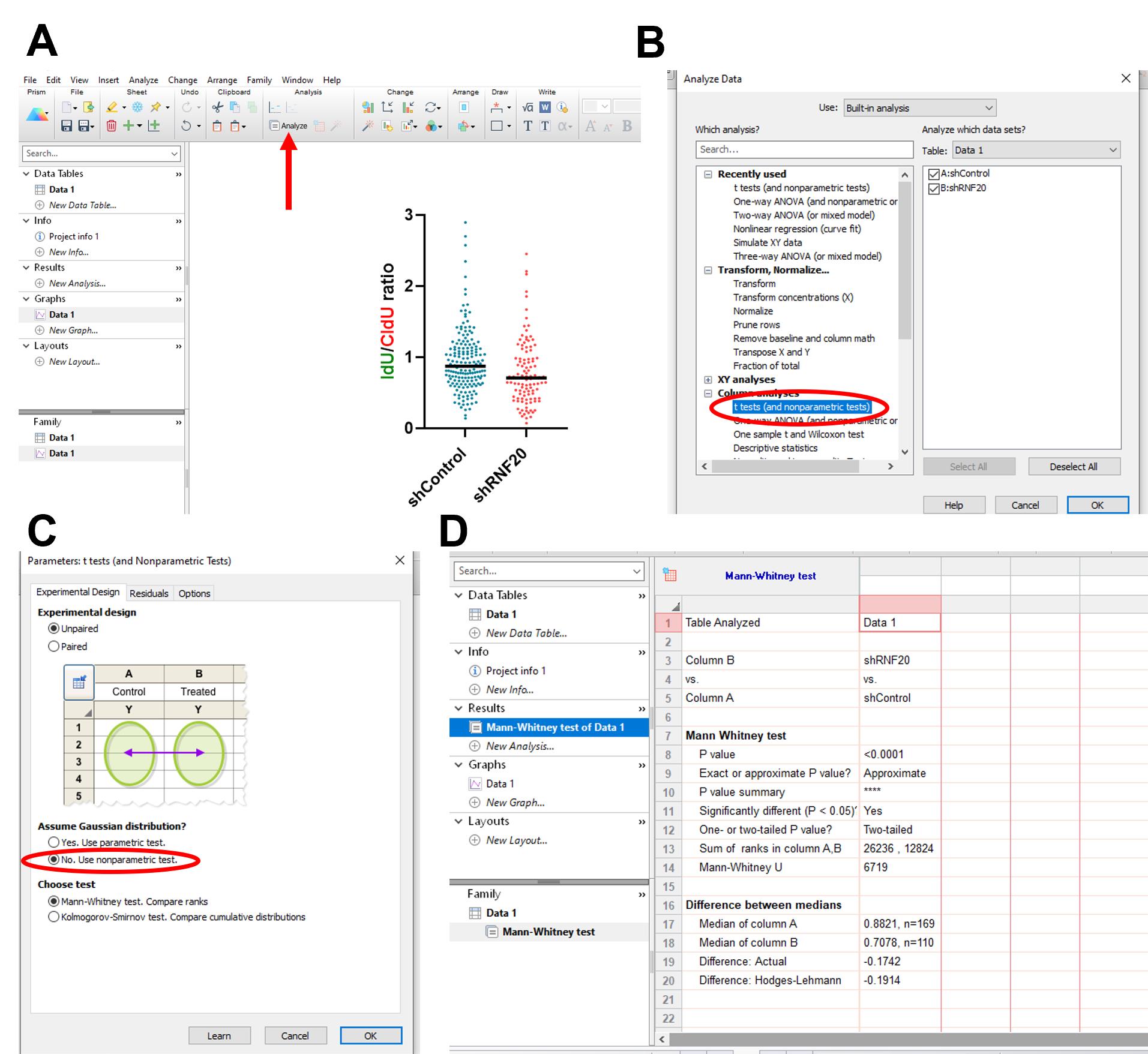This screenshot has width=1148, height=1054.
Task: Click the Save file floppy icon
Action: pos(67,126)
